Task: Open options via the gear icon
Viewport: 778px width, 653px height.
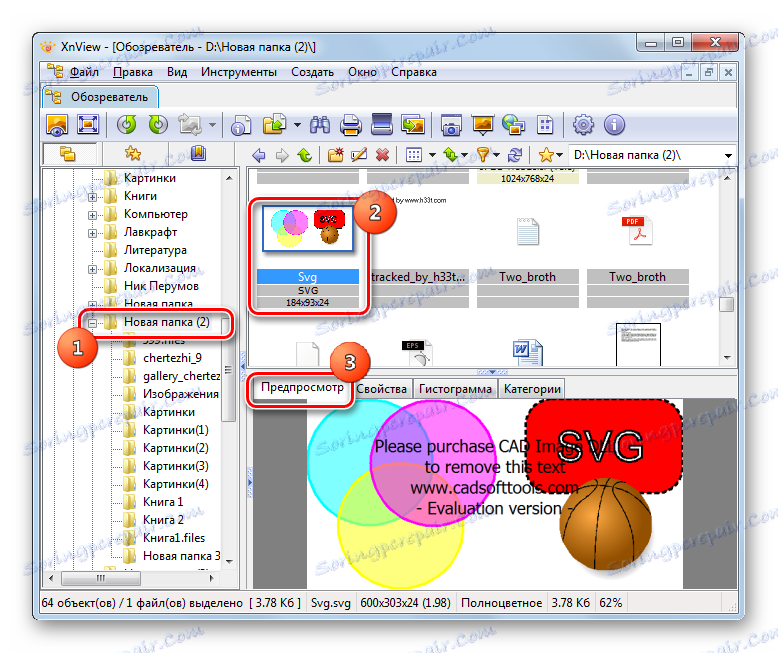Action: click(583, 125)
